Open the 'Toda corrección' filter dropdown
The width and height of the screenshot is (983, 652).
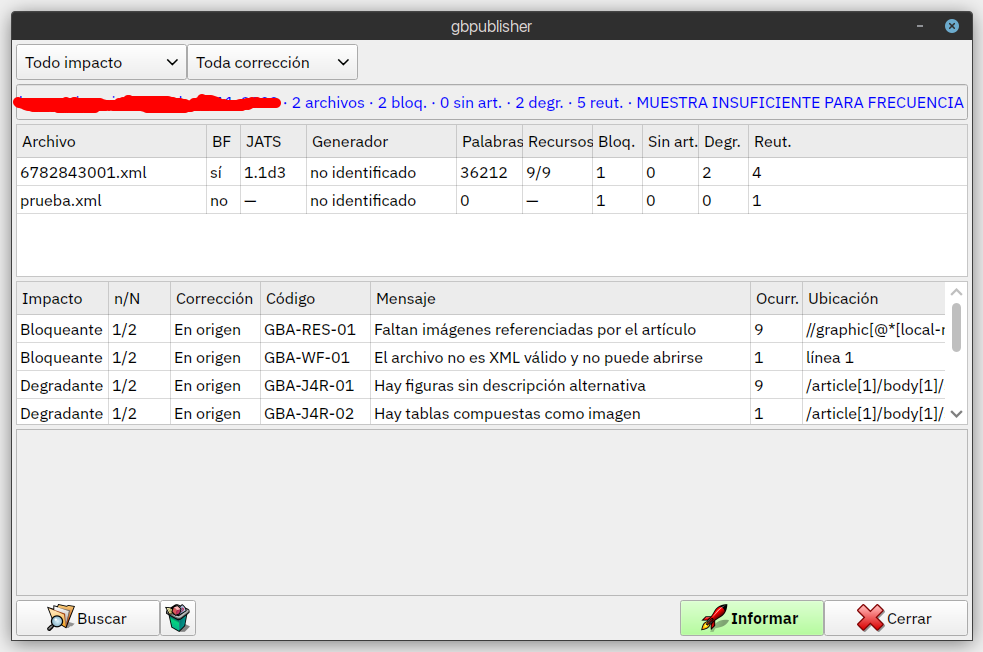[272, 62]
